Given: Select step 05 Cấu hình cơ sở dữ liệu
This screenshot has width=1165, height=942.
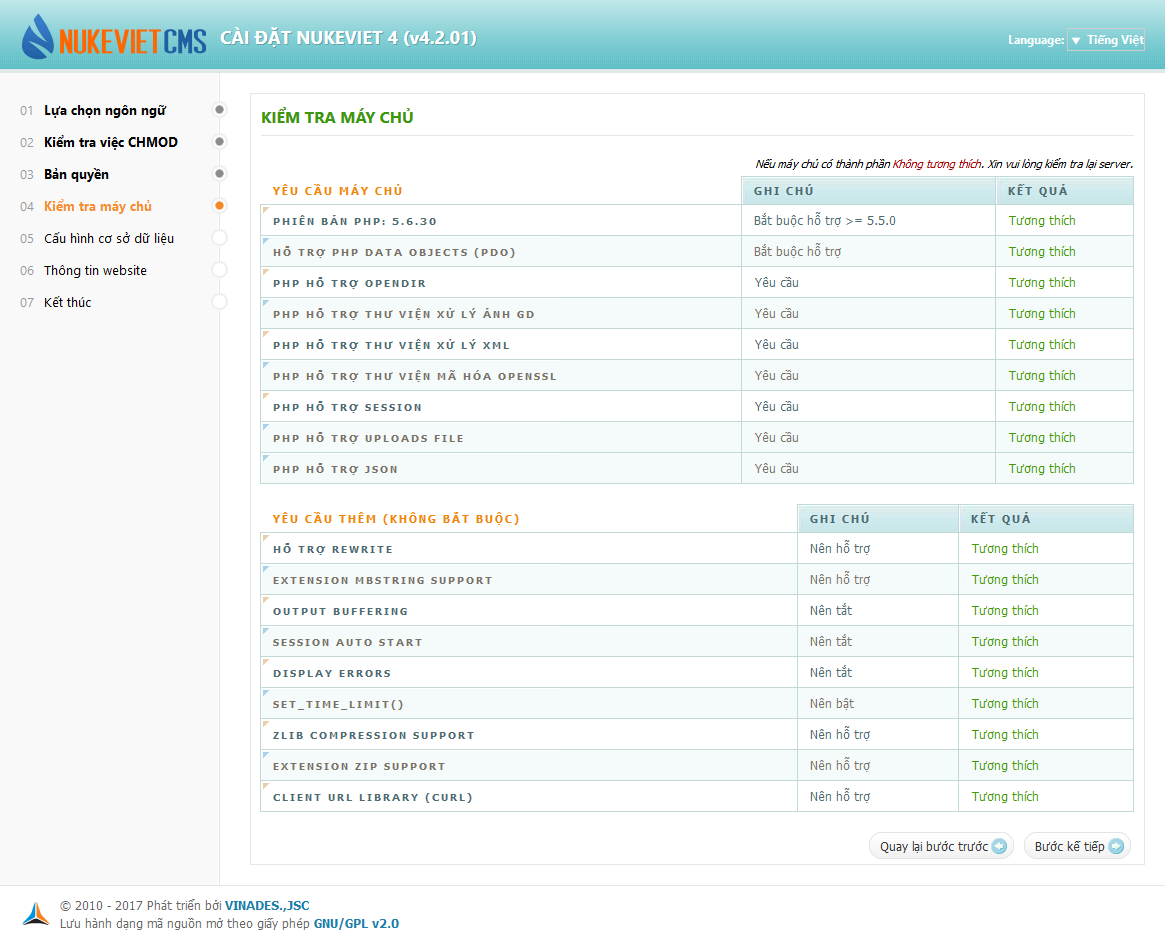Looking at the screenshot, I should 109,238.
